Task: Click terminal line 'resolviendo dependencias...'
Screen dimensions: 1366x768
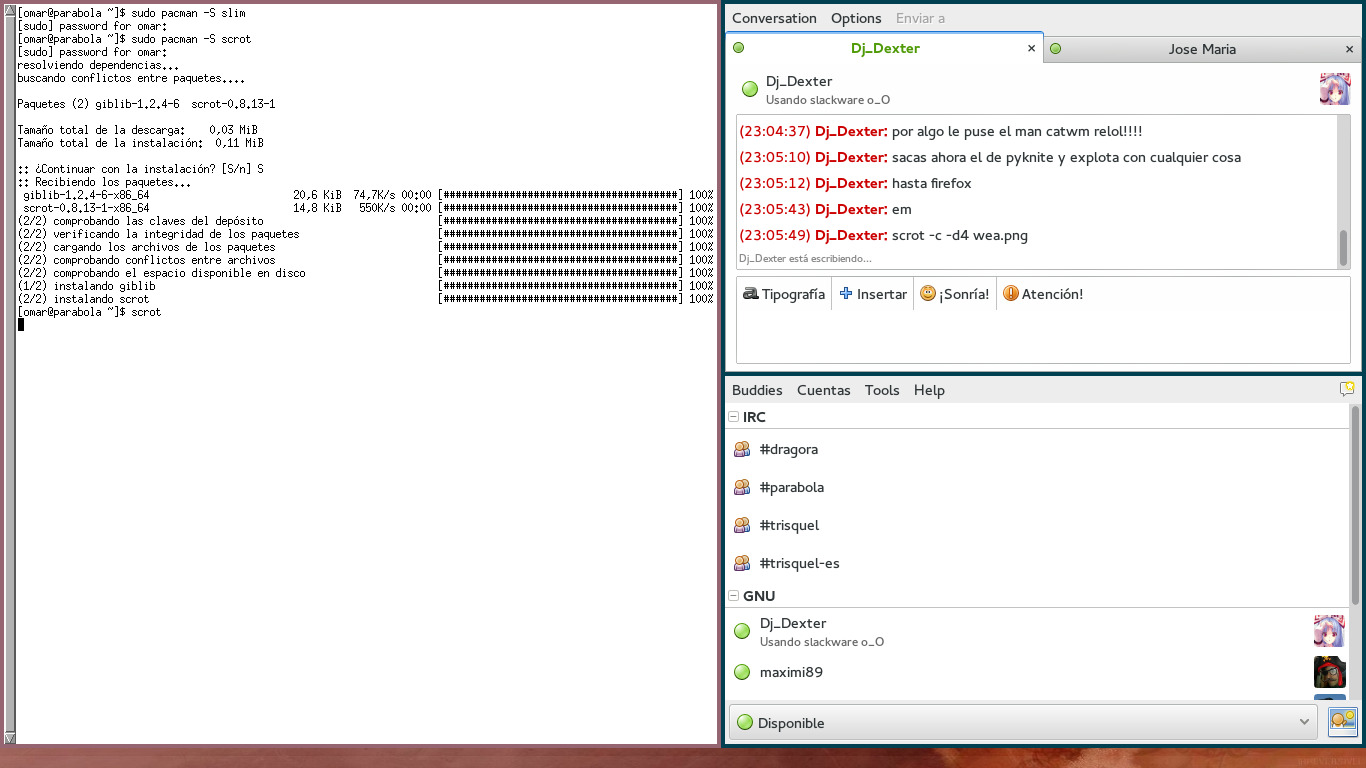Action: tap(98, 65)
